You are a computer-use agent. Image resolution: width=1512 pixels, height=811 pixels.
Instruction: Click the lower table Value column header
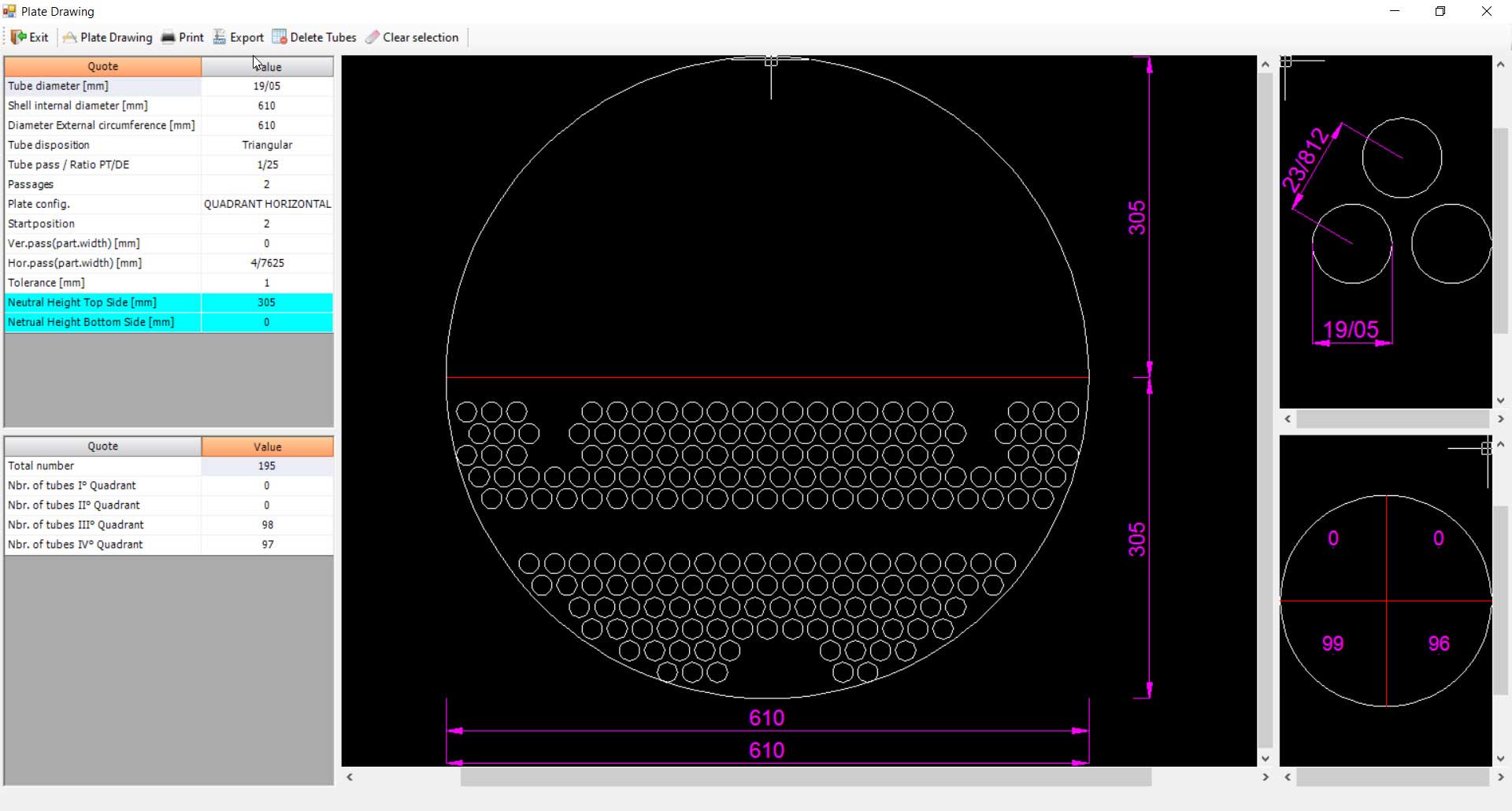click(x=267, y=446)
